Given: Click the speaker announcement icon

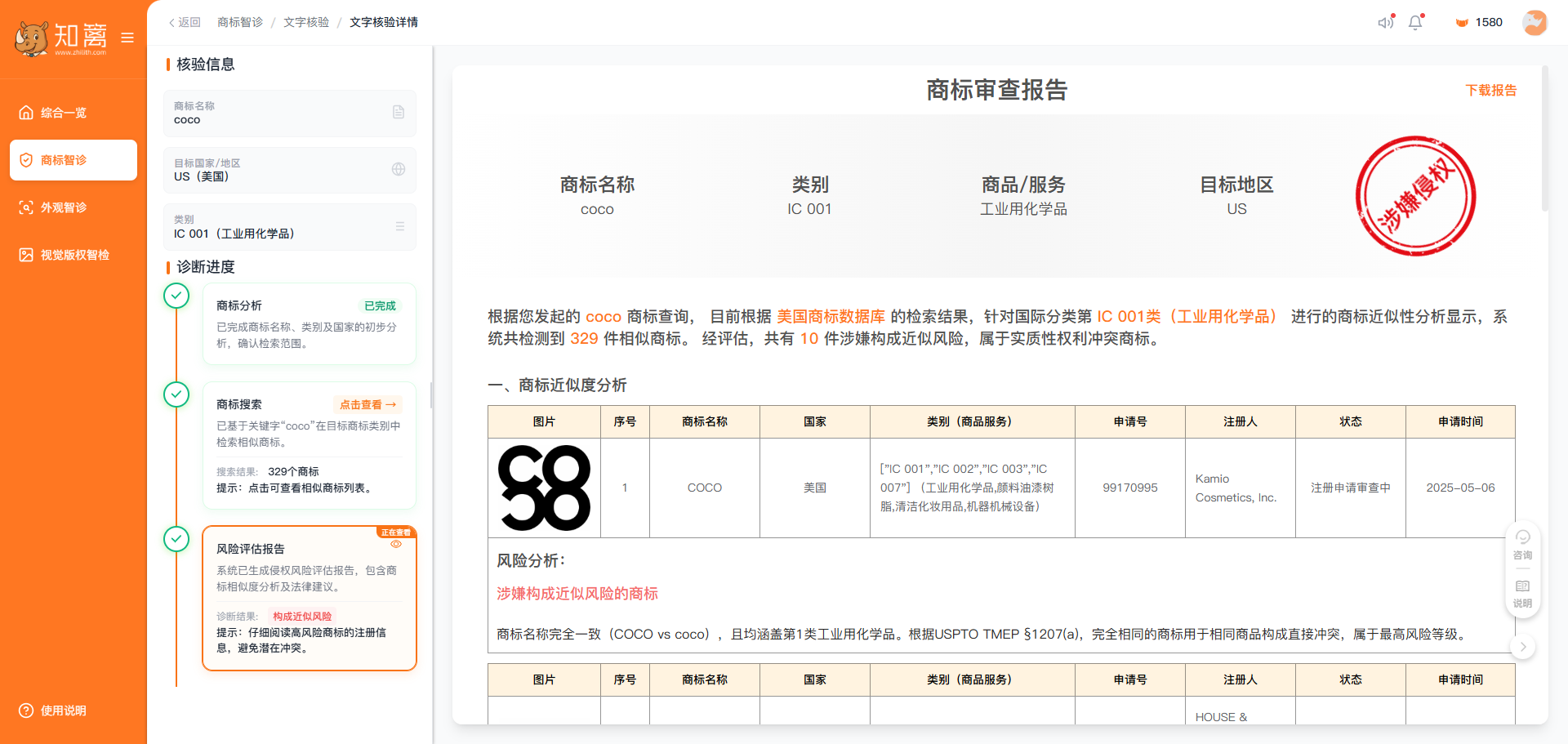Looking at the screenshot, I should coord(1386,22).
